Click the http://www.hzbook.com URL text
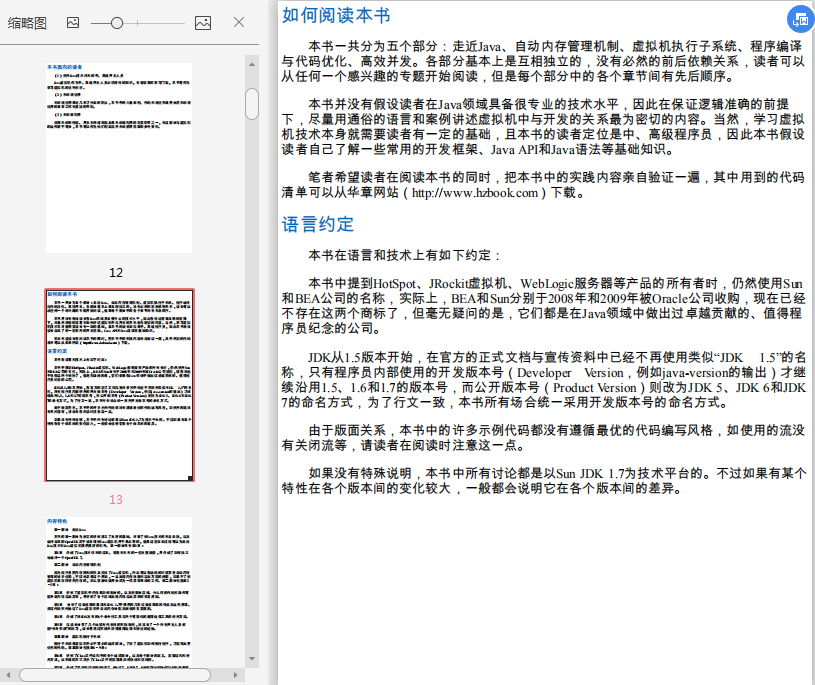This screenshot has width=815, height=685. [x=475, y=193]
